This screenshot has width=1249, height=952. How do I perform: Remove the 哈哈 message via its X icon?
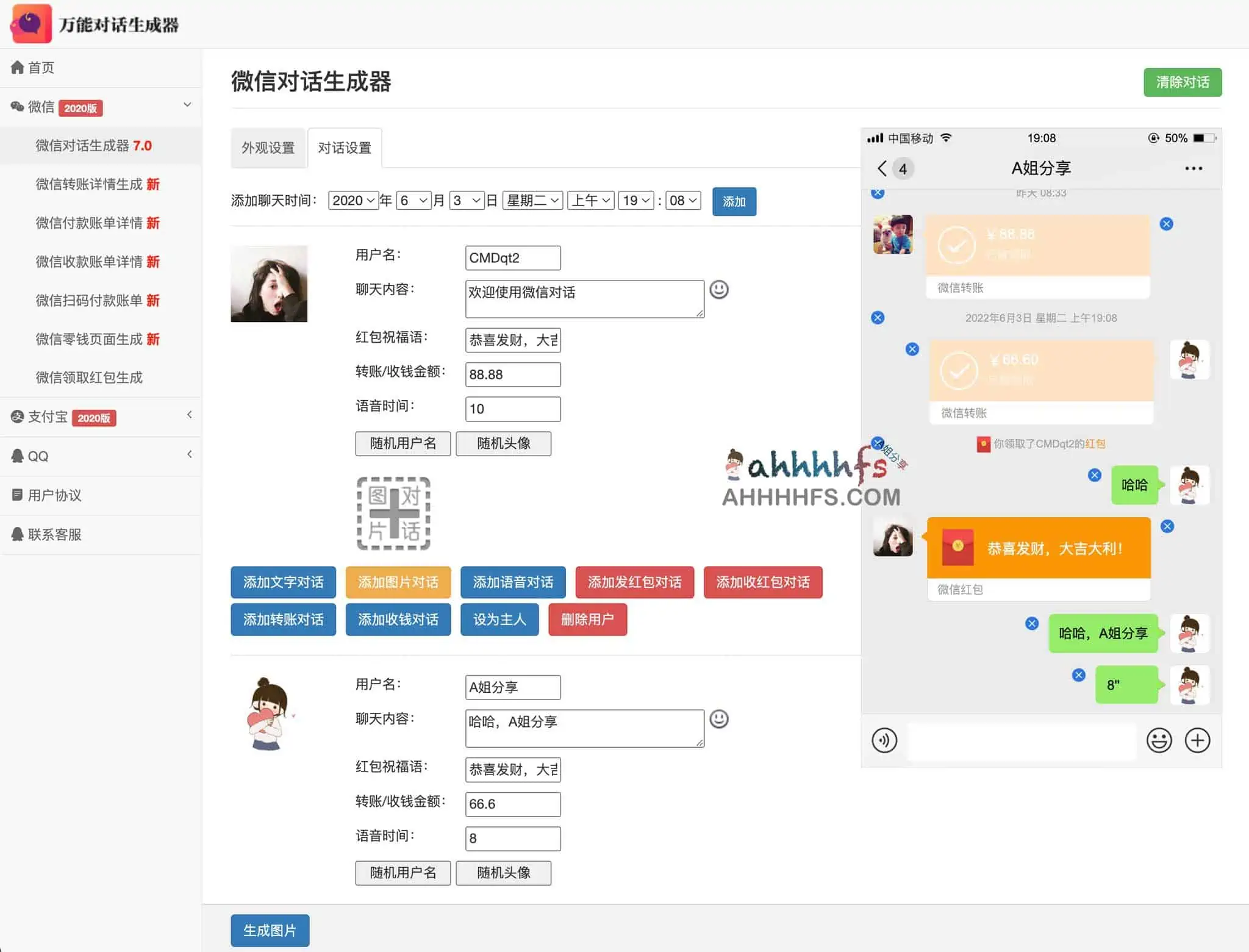1094,475
